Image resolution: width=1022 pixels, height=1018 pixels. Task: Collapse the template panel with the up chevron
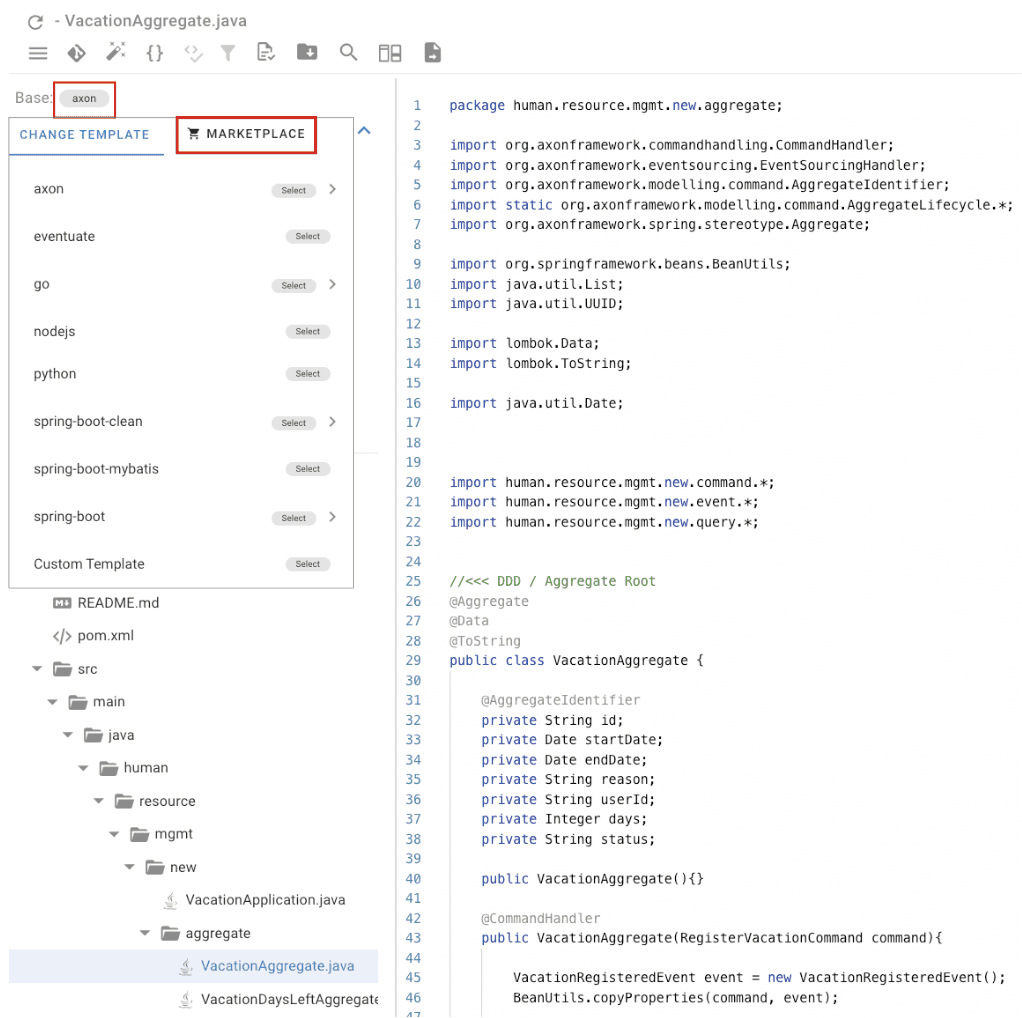click(x=364, y=131)
